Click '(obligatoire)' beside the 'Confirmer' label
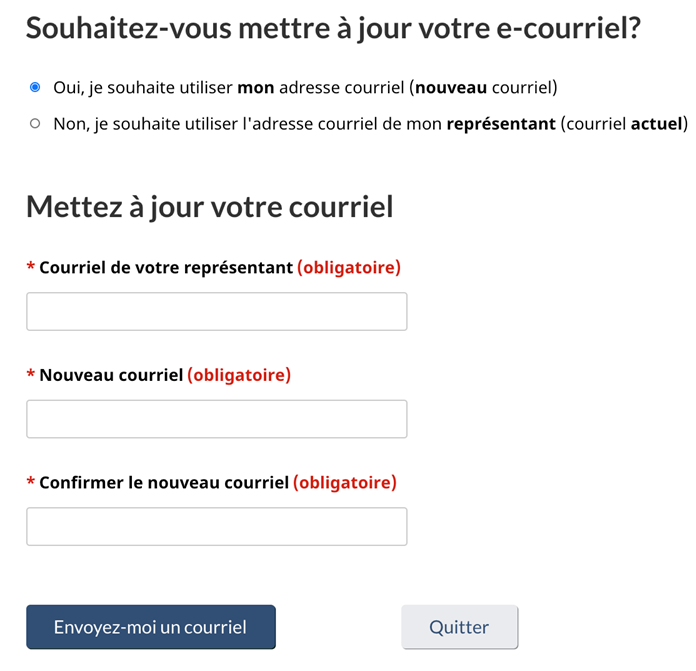Image resolution: width=696 pixels, height=671 pixels. point(344,482)
